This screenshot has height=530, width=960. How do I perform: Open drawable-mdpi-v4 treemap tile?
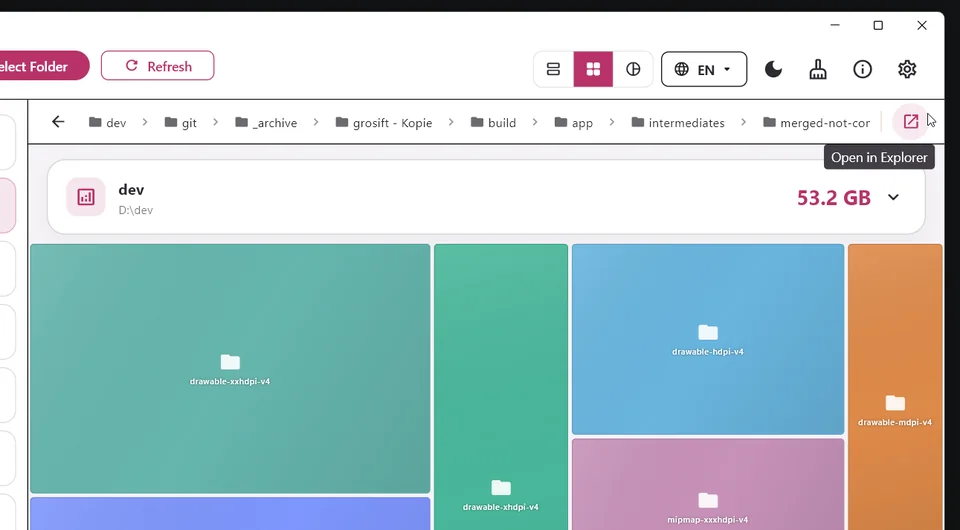pyautogui.click(x=895, y=387)
